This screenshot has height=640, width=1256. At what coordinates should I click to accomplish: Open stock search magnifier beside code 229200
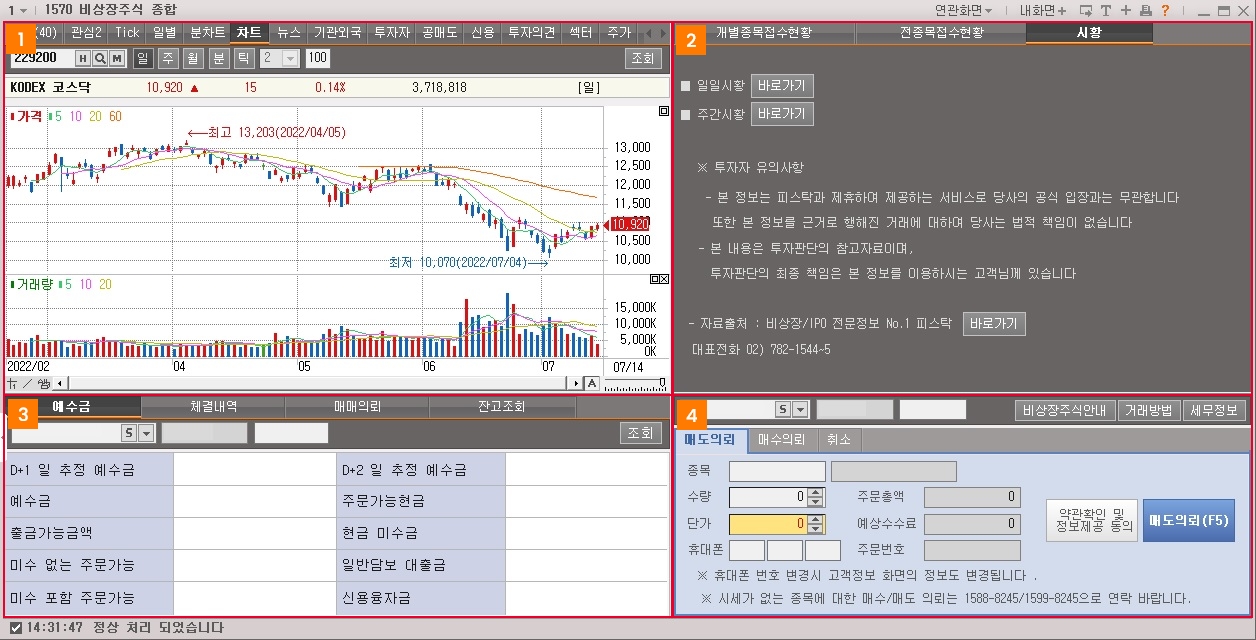pos(100,58)
